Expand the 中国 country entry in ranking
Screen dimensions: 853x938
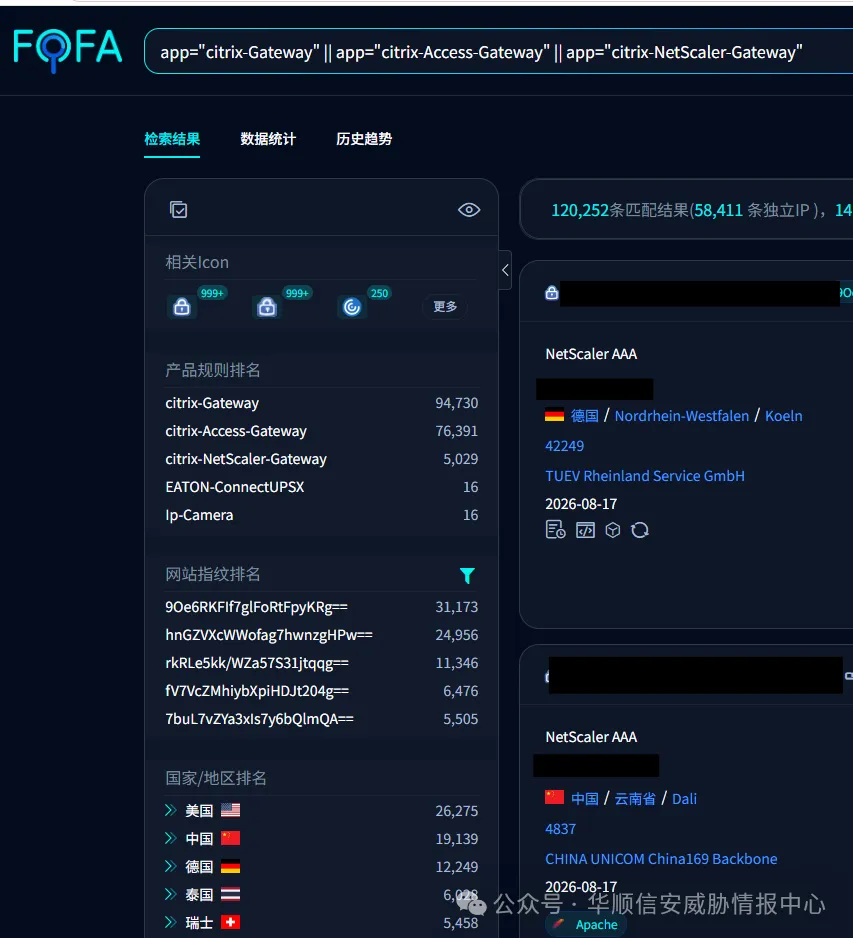(171, 839)
